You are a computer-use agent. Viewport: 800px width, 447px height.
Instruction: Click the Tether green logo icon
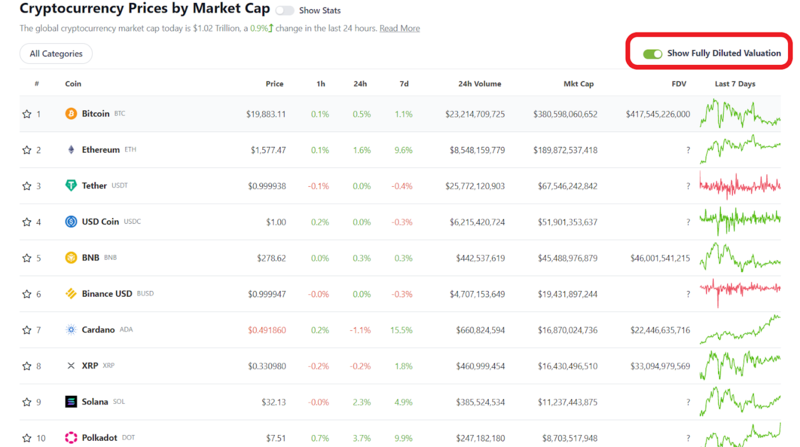click(x=71, y=185)
